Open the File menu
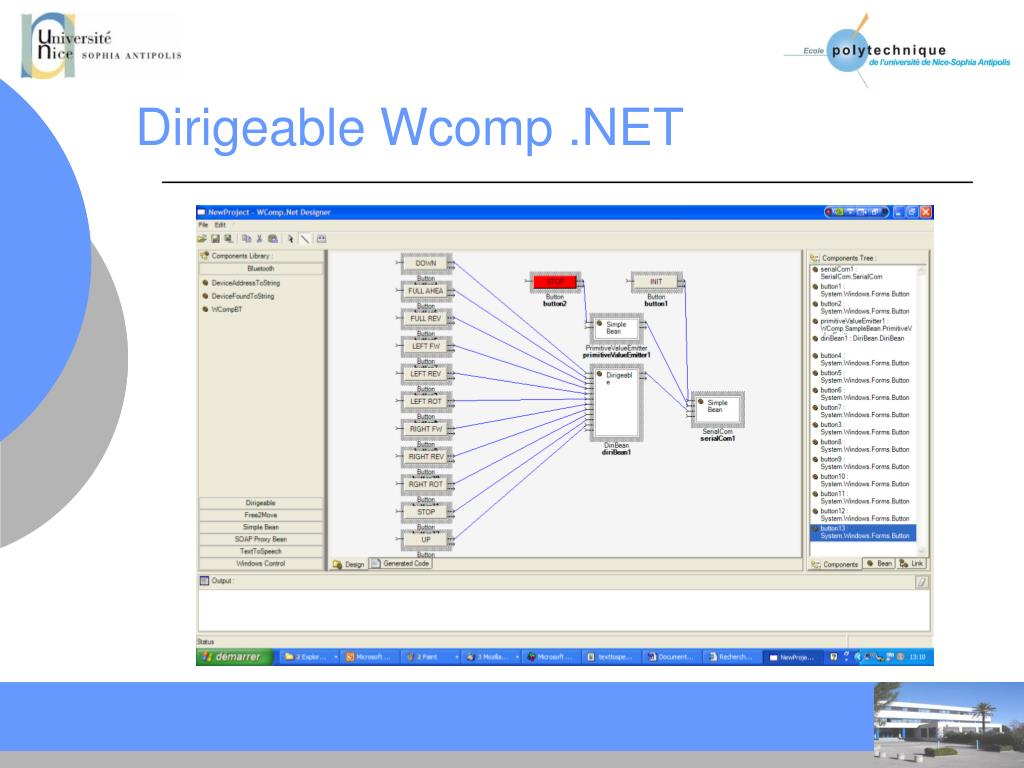 (203, 225)
